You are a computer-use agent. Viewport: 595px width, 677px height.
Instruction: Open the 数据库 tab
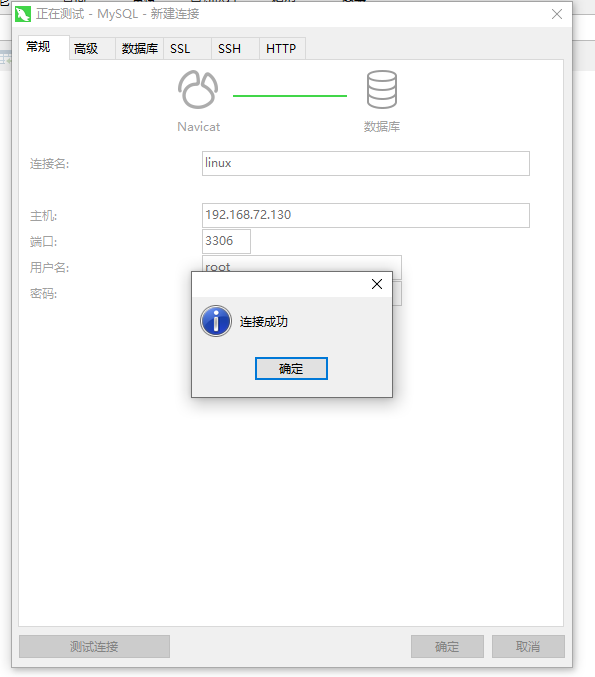pyautogui.click(x=139, y=48)
